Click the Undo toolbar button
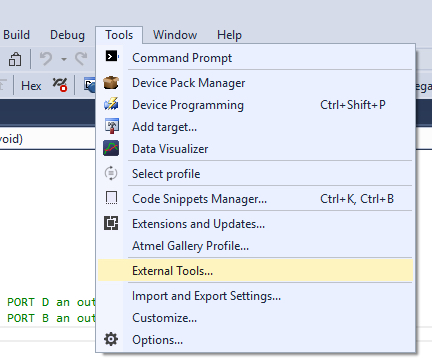Screen dimensions: 432x360 point(46,59)
